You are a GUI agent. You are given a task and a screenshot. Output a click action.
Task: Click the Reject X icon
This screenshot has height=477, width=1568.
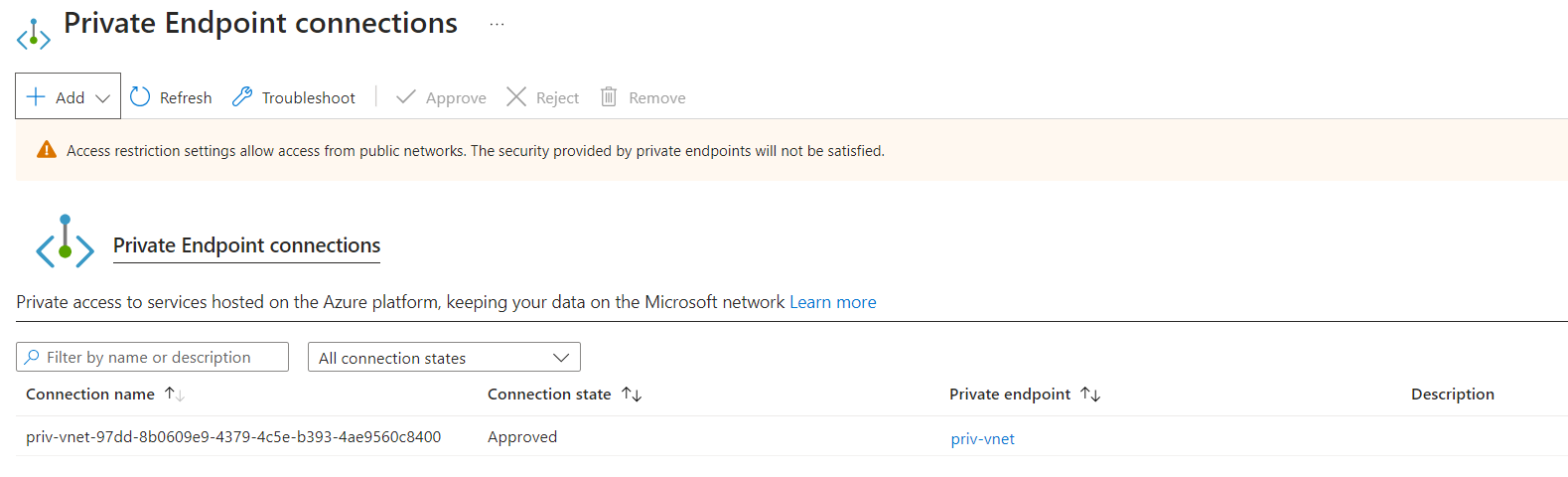(x=516, y=96)
